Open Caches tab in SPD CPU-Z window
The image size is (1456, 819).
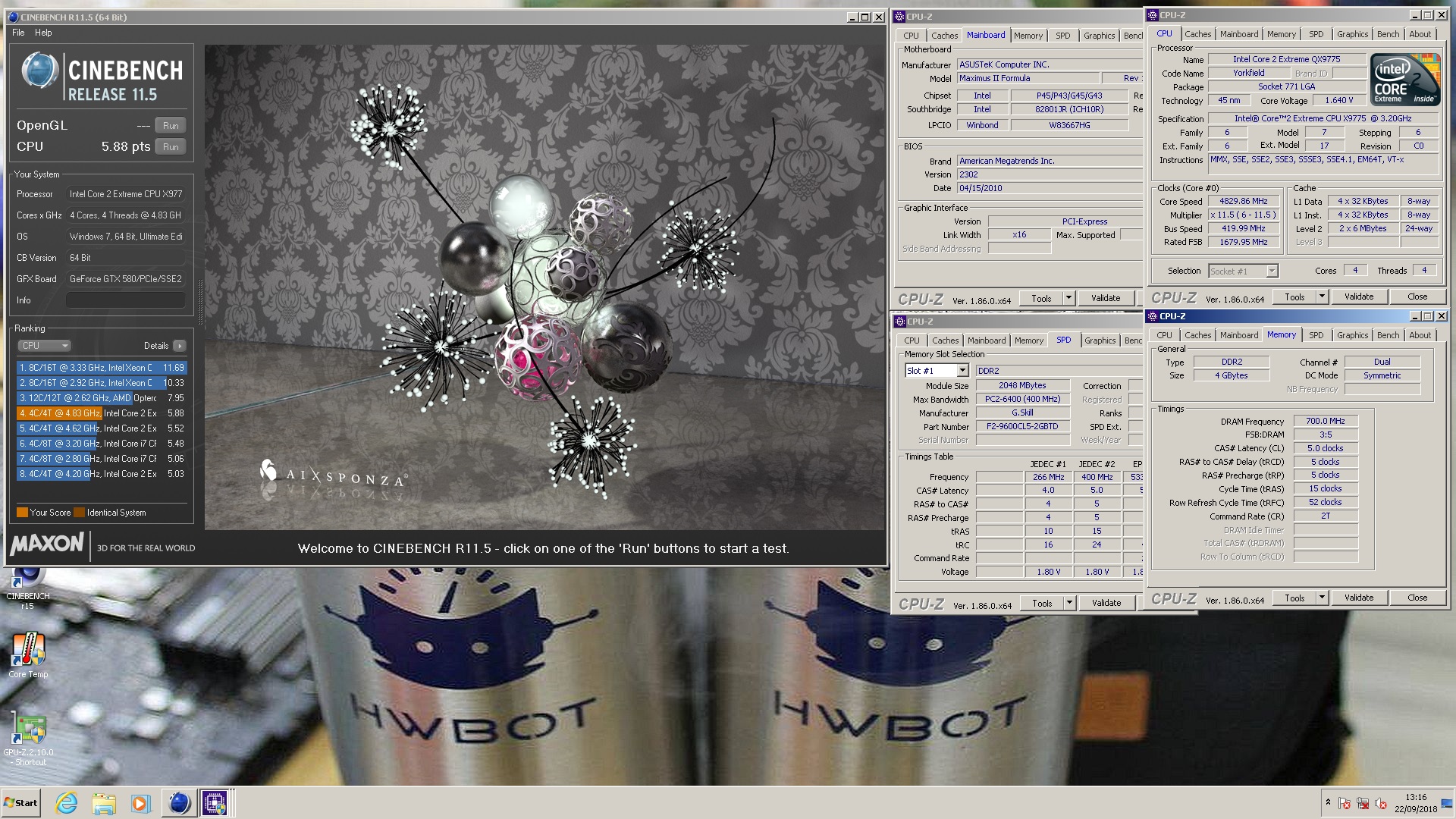945,340
